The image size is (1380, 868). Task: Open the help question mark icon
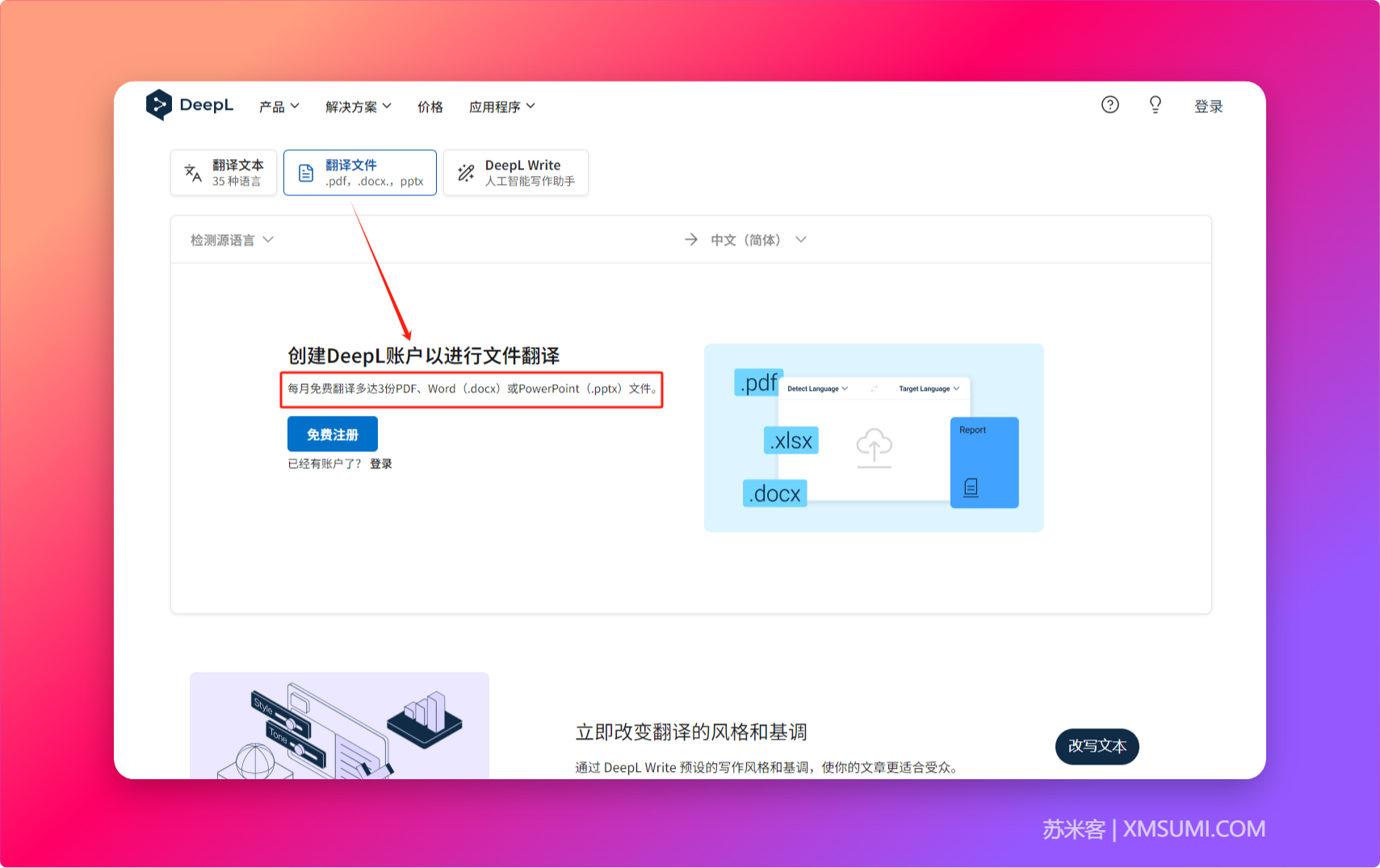1110,105
